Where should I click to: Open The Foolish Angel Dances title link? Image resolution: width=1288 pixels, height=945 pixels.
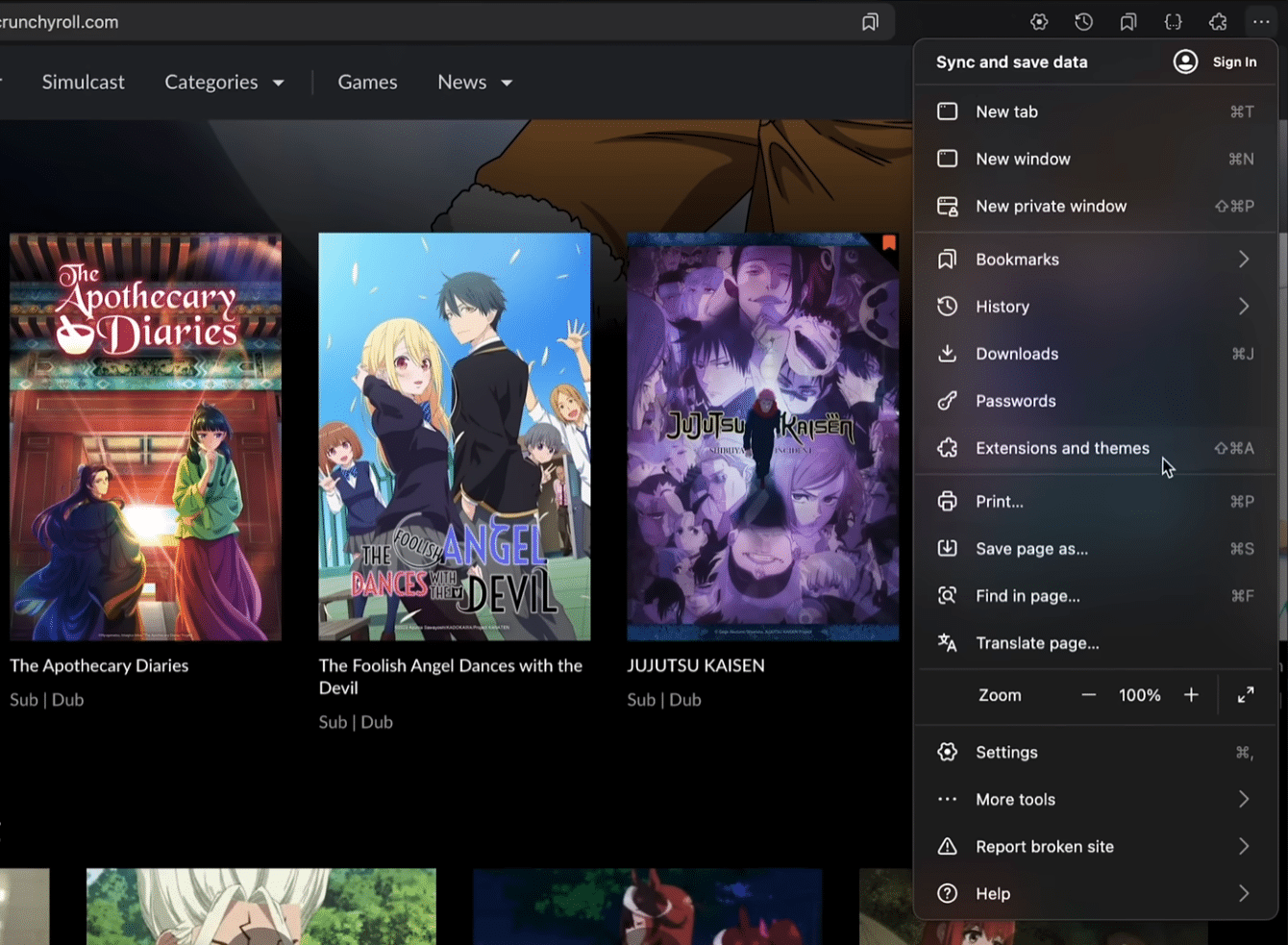[451, 677]
